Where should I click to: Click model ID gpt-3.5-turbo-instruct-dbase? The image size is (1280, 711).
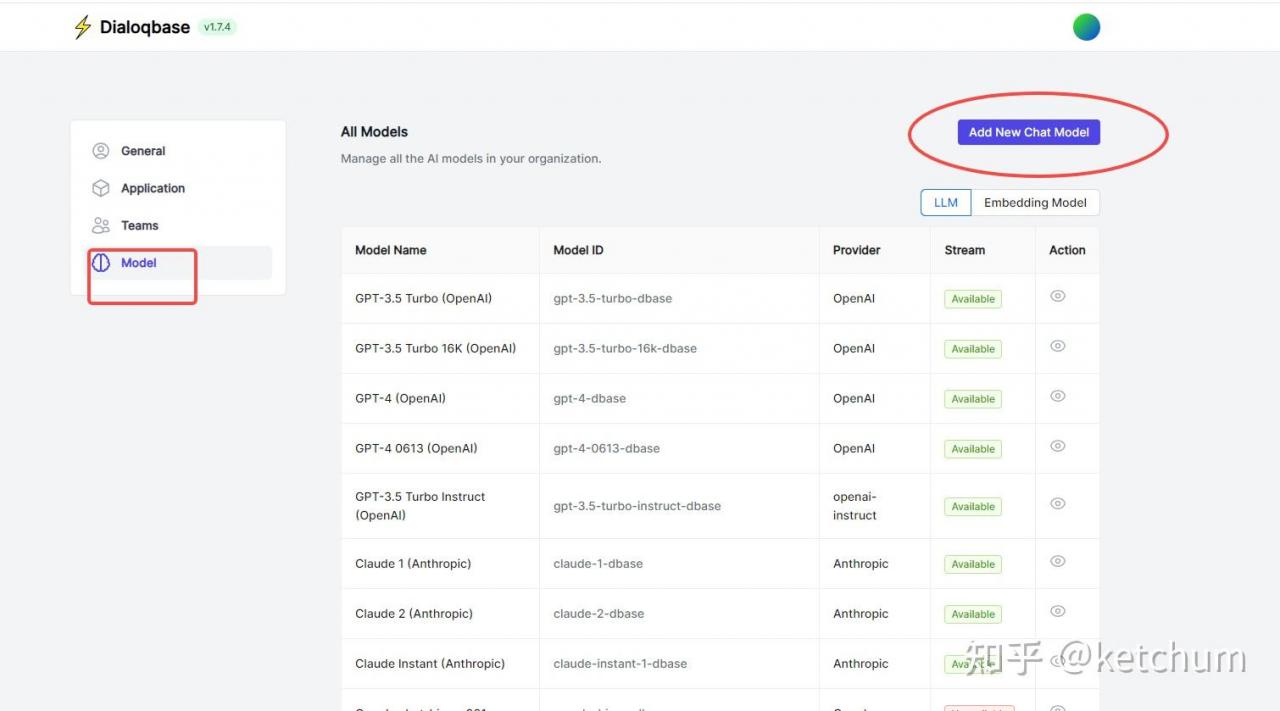[637, 506]
